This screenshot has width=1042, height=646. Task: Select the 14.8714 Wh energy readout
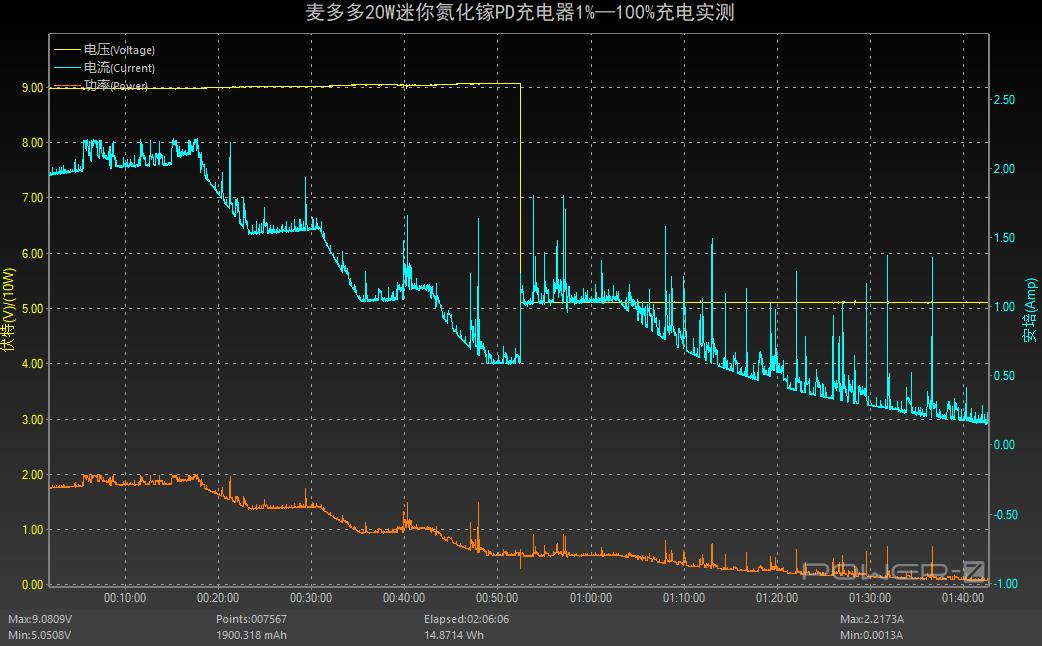[454, 635]
